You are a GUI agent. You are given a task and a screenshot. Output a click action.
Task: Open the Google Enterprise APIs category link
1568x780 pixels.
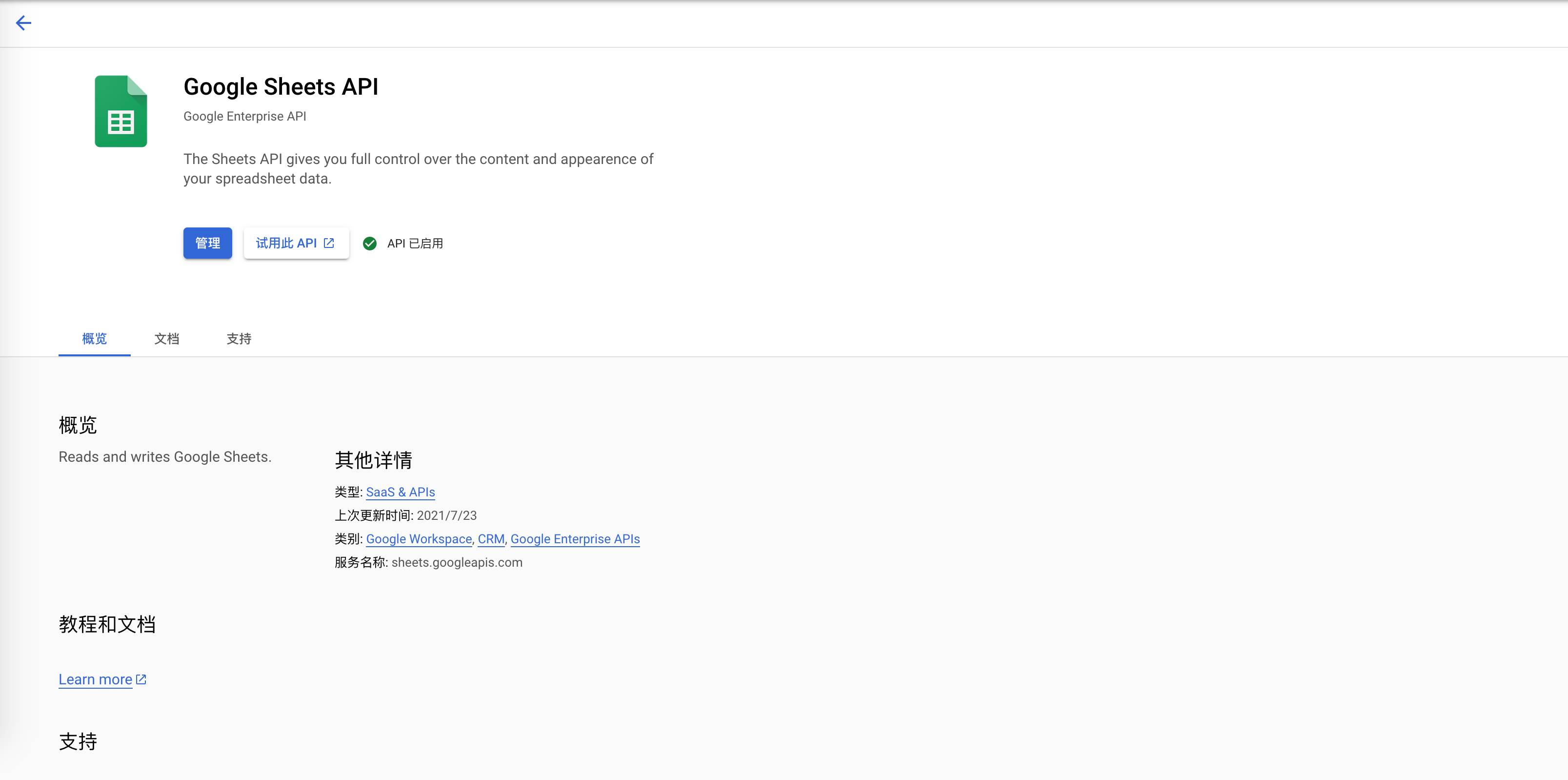click(x=575, y=539)
